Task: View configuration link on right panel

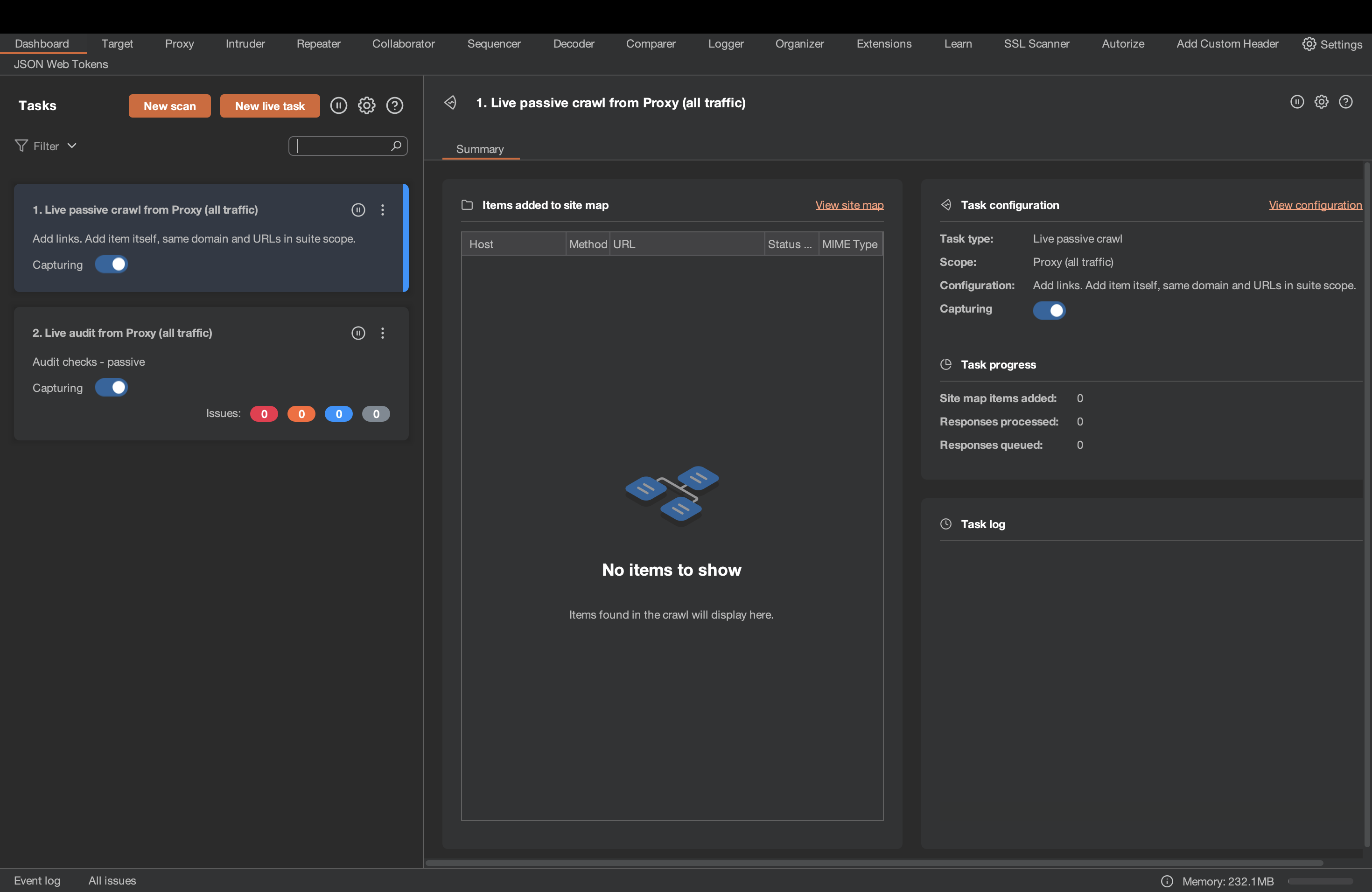Action: [1315, 204]
